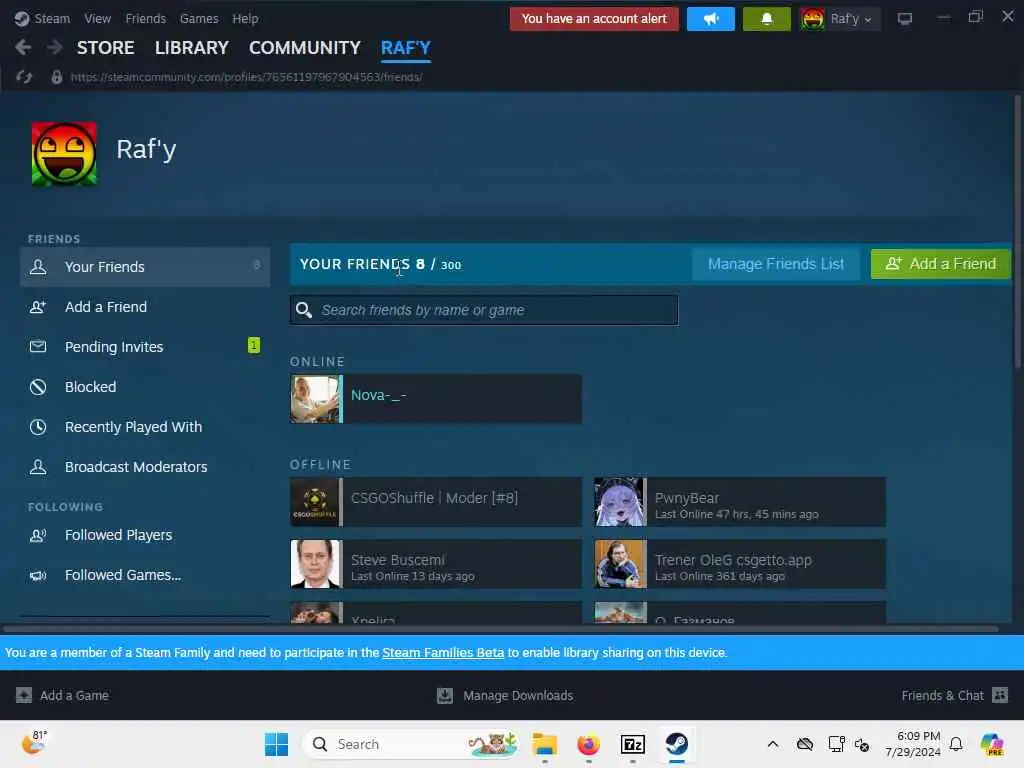
Task: Click Add a Game in the bottom bar
Action: [x=62, y=696]
